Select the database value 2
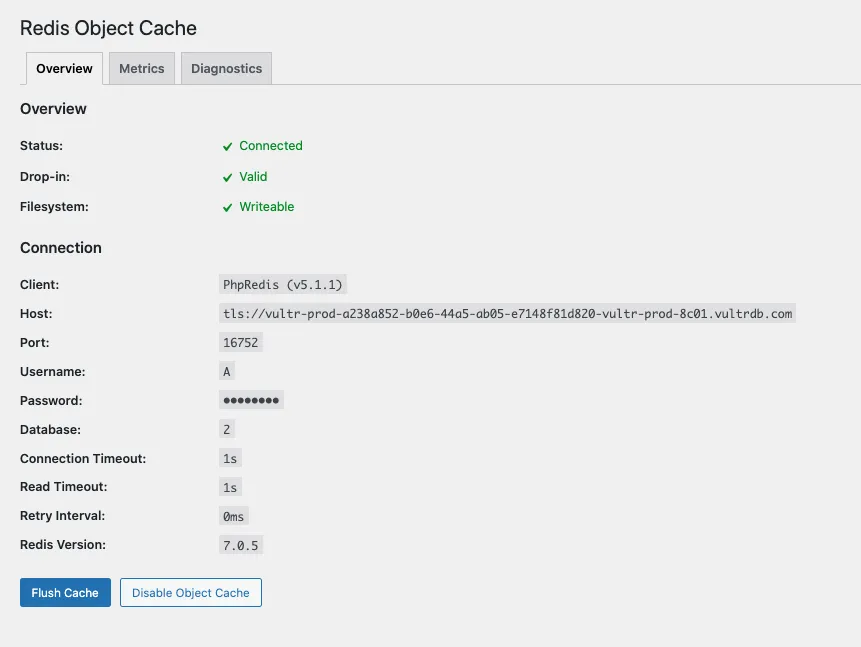The image size is (861, 647). 227,430
